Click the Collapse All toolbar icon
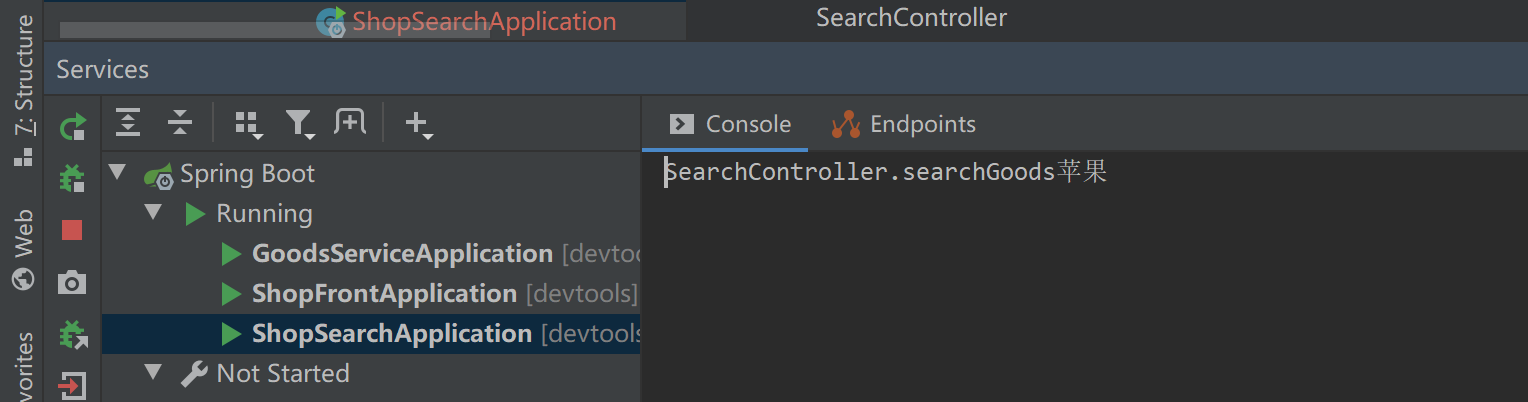Screen dimensions: 1528x402 pyautogui.click(x=180, y=123)
